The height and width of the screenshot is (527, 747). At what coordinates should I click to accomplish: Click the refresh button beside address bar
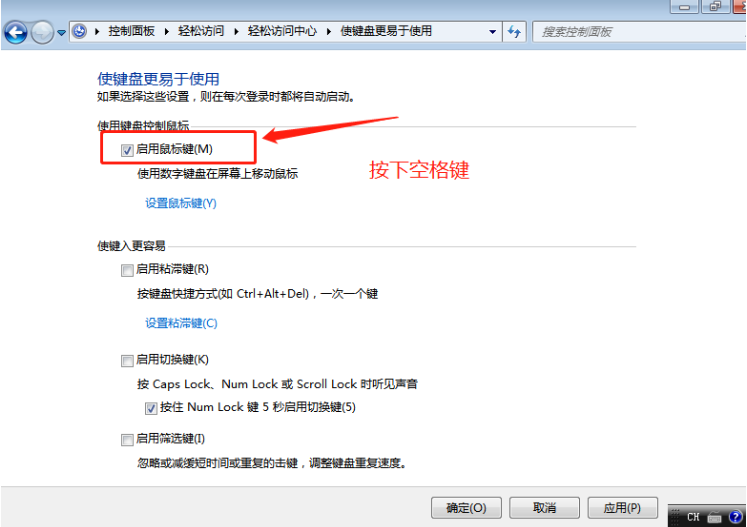(x=515, y=32)
